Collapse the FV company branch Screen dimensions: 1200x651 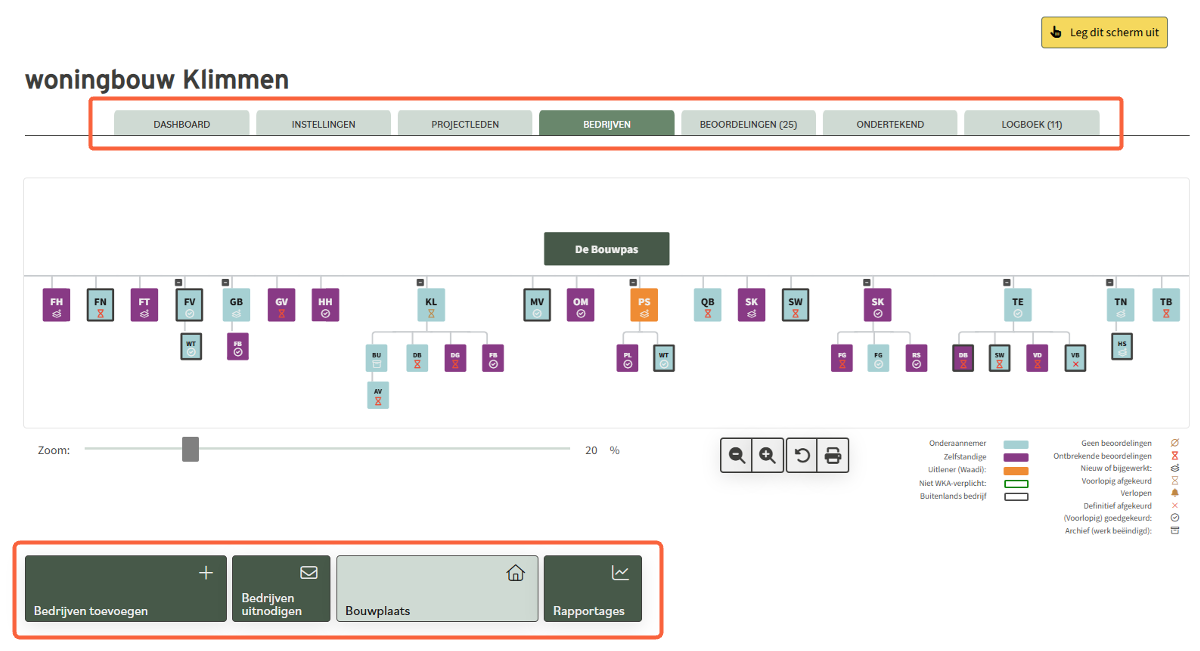pyautogui.click(x=178, y=283)
